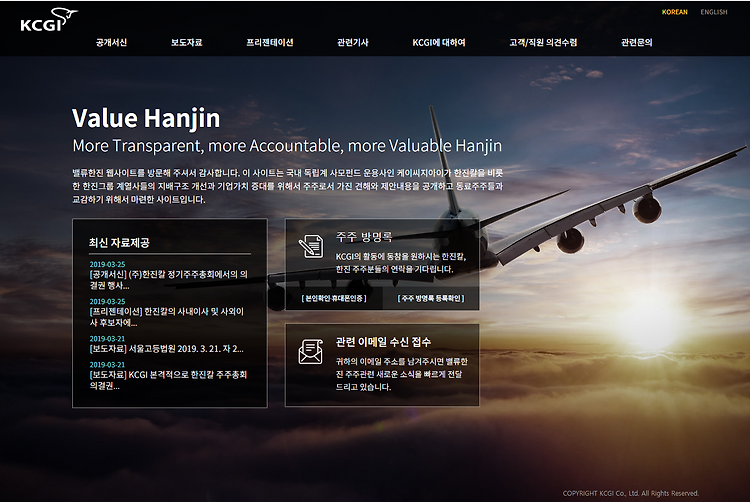
Task: Click the 주주 방명록 등록확인 button
Action: coord(431,298)
